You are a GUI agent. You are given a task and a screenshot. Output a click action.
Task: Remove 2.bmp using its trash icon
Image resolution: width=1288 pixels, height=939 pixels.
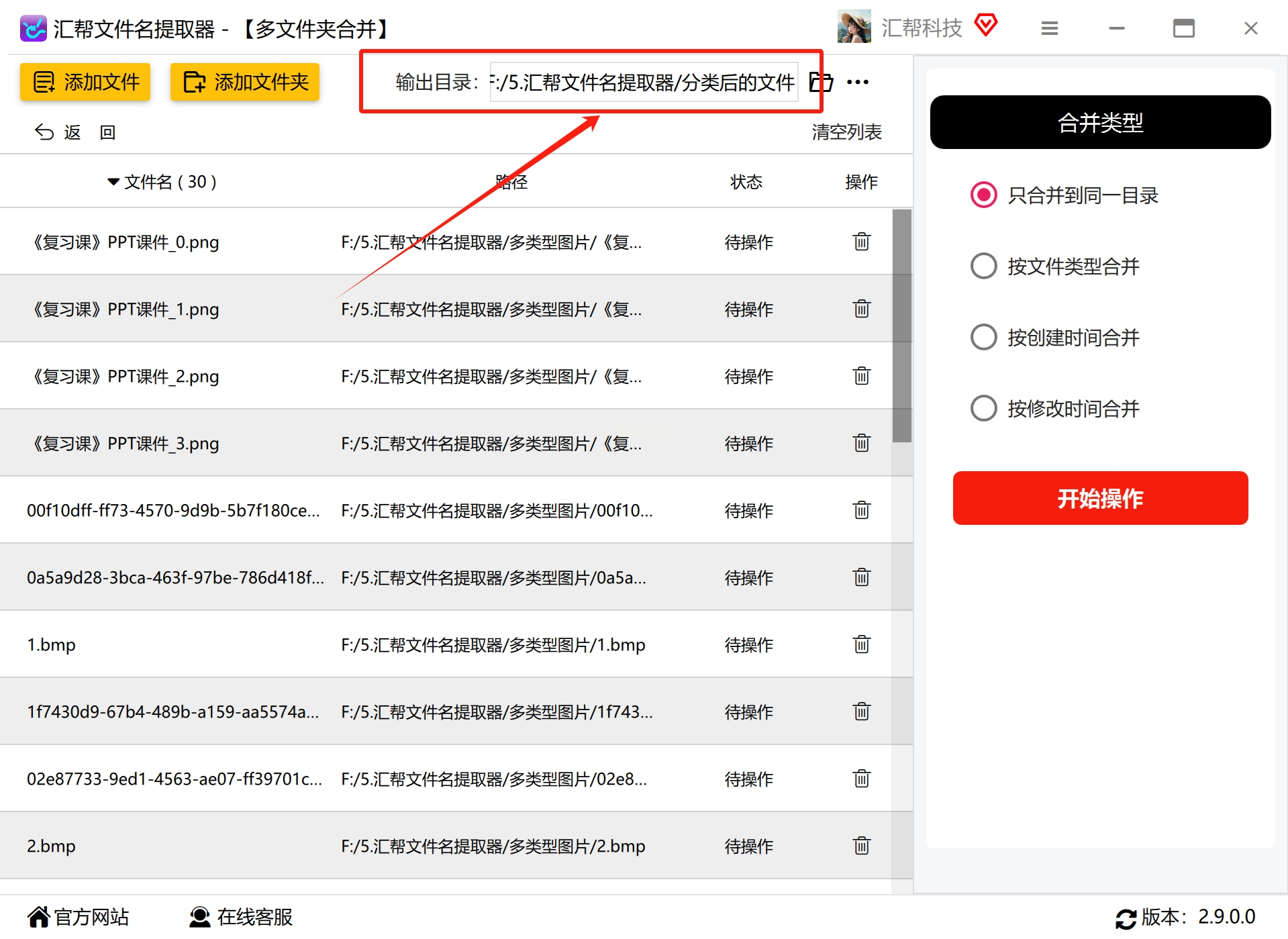click(x=862, y=846)
